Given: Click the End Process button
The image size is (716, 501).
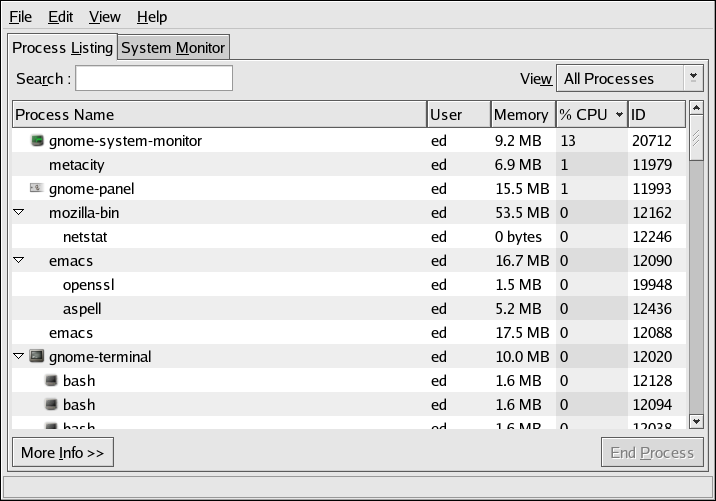Looking at the screenshot, I should click(x=651, y=452).
